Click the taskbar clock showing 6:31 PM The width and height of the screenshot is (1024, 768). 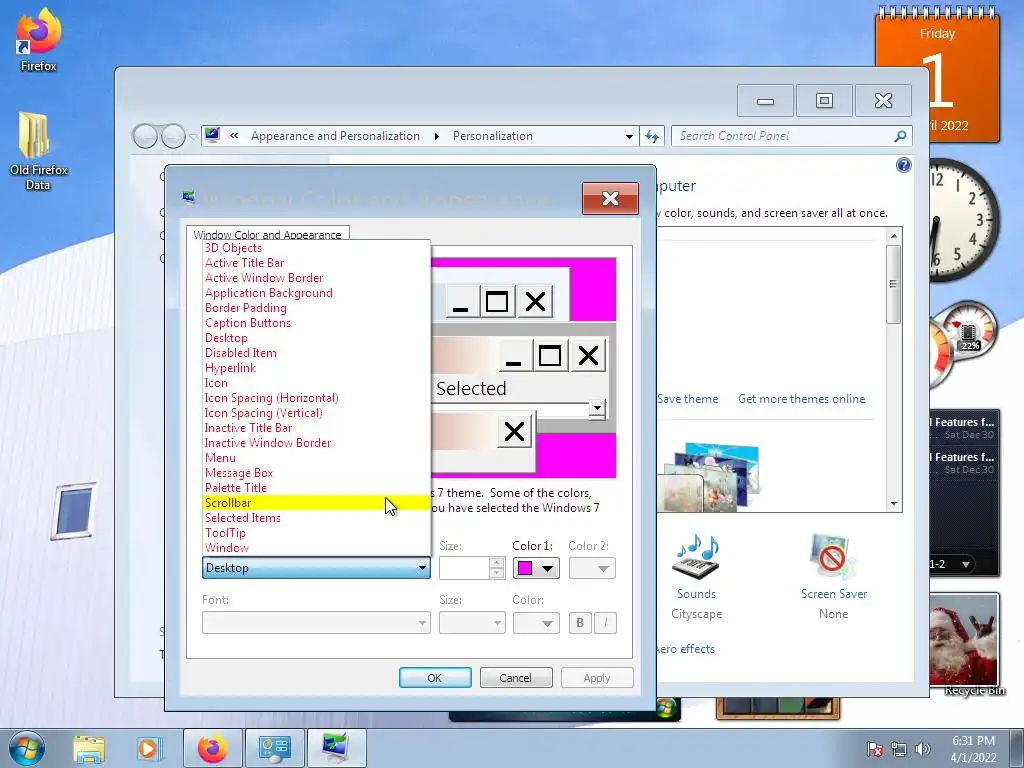click(973, 749)
